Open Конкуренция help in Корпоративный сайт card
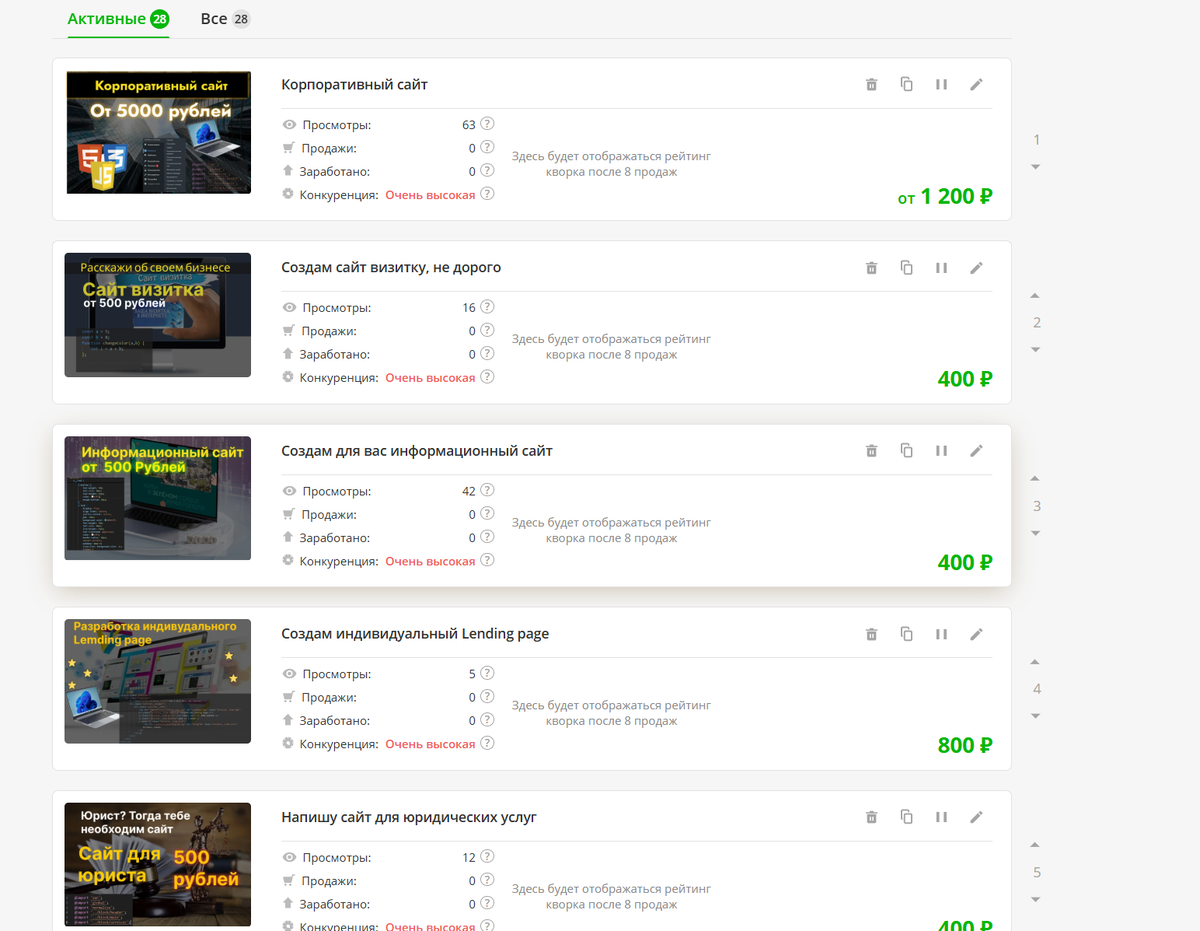1200x931 pixels. click(487, 194)
